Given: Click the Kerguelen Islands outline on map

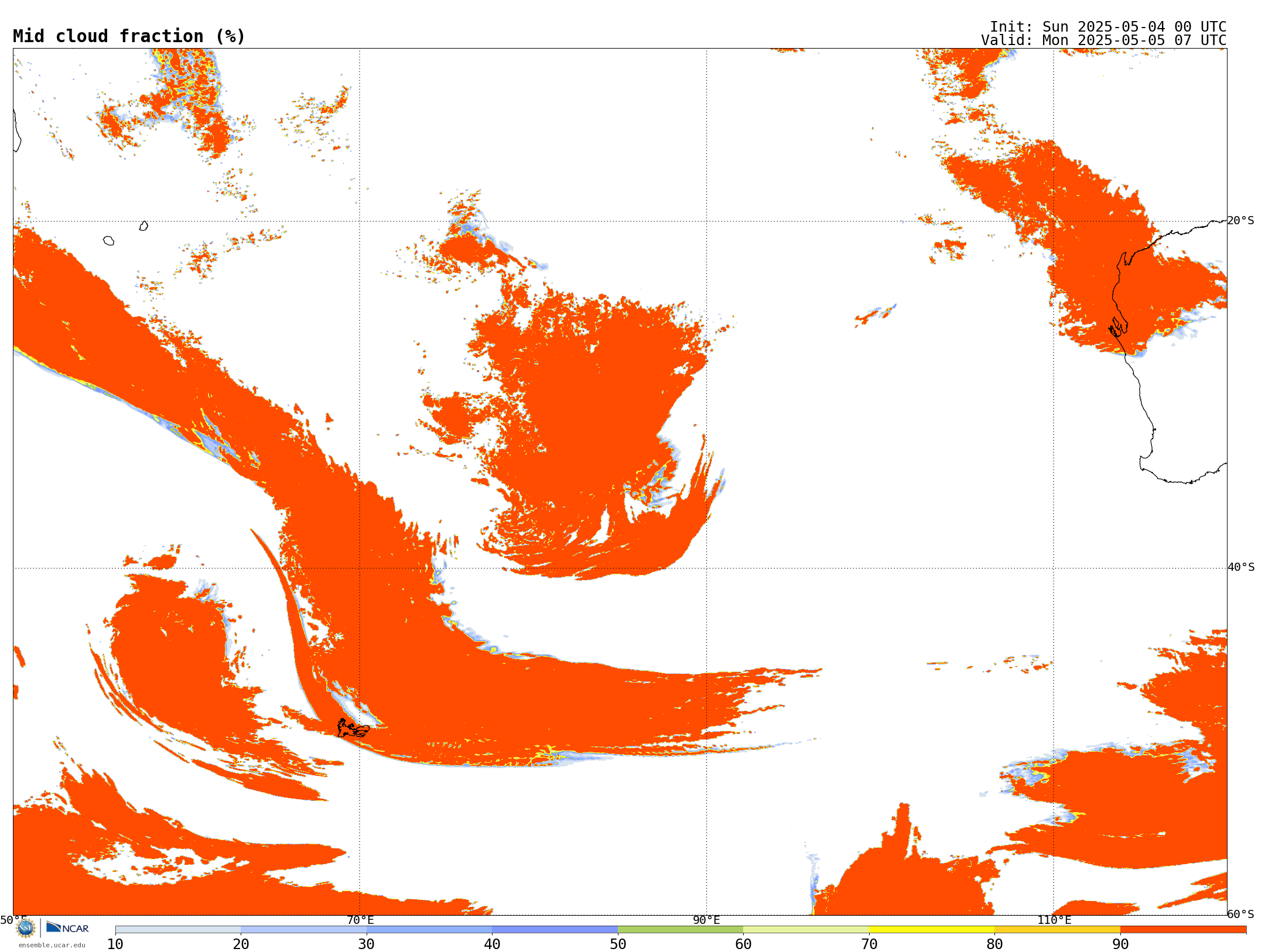Looking at the screenshot, I should point(353,728).
